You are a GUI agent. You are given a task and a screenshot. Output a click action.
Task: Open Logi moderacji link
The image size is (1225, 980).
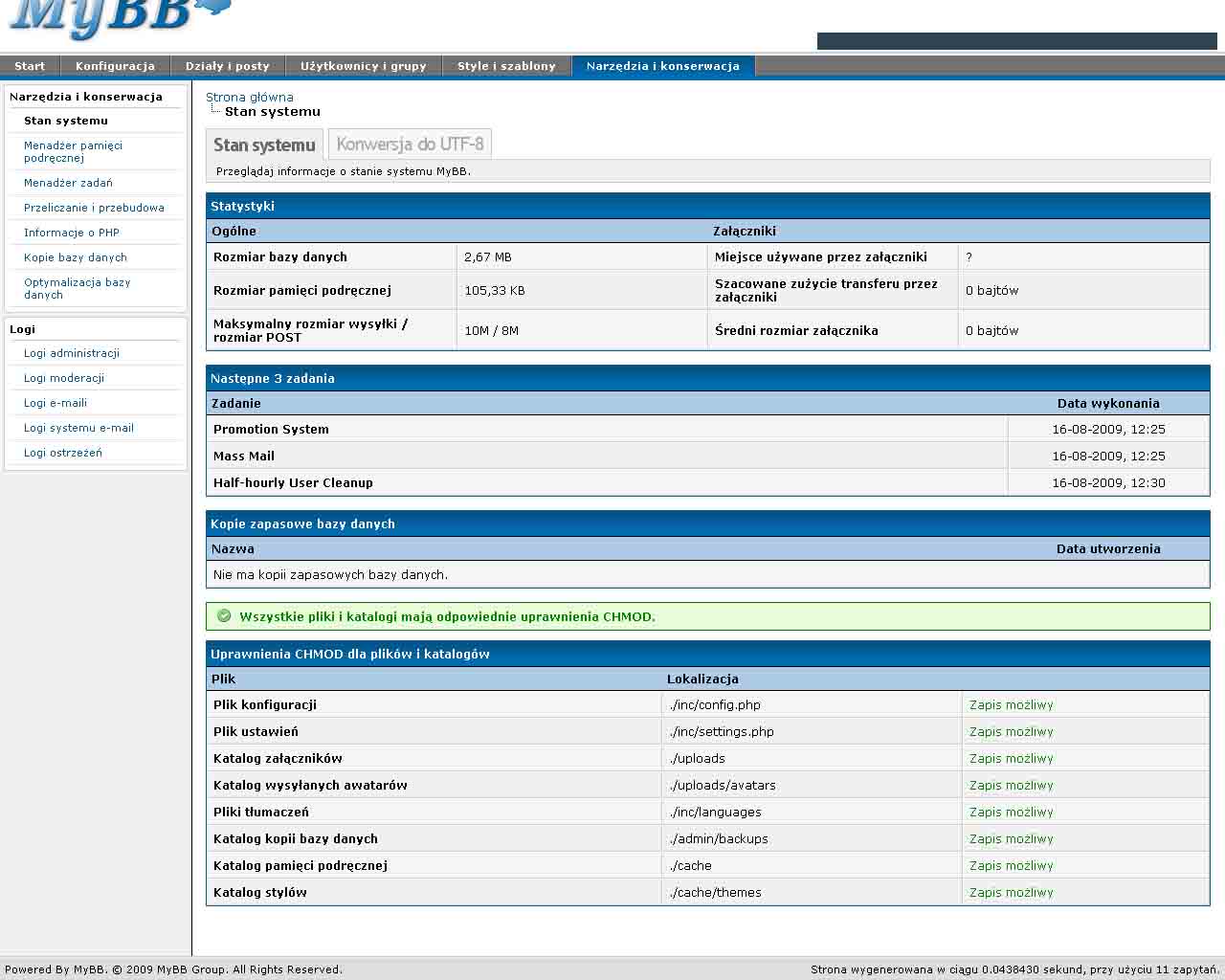[x=64, y=378]
